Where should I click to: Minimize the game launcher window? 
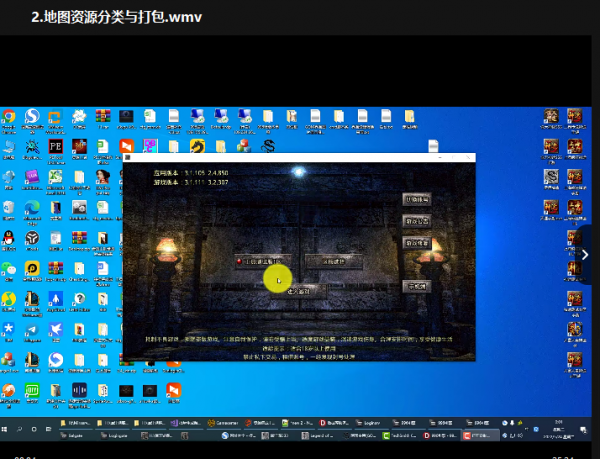[440, 157]
